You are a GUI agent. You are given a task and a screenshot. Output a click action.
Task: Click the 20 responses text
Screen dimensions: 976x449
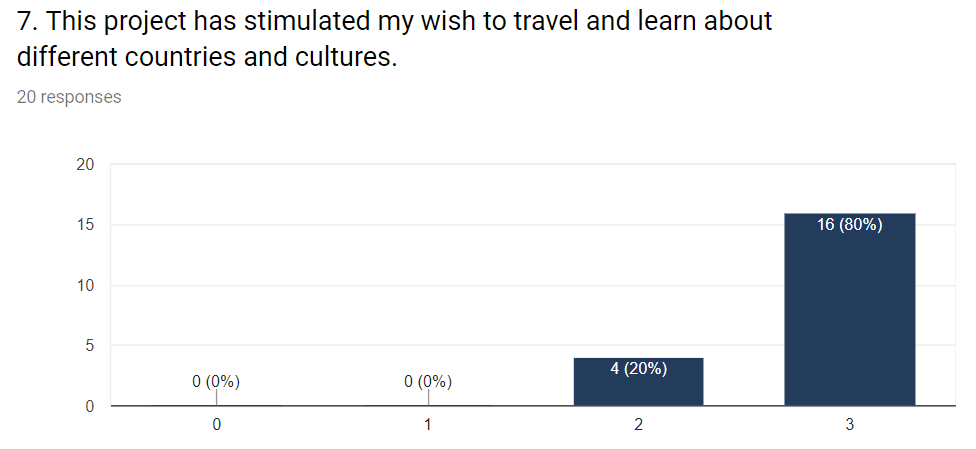click(x=69, y=97)
